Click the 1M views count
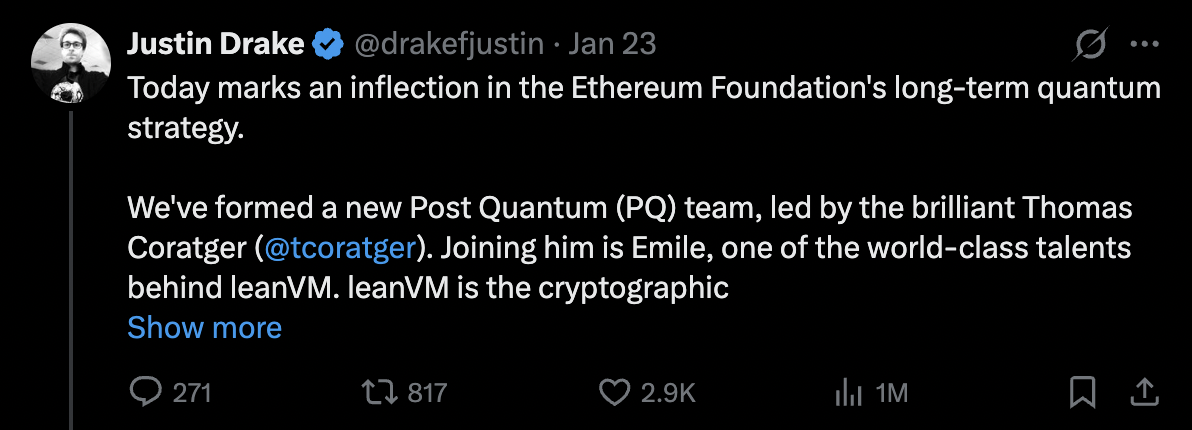The height and width of the screenshot is (430, 1192). tap(891, 393)
